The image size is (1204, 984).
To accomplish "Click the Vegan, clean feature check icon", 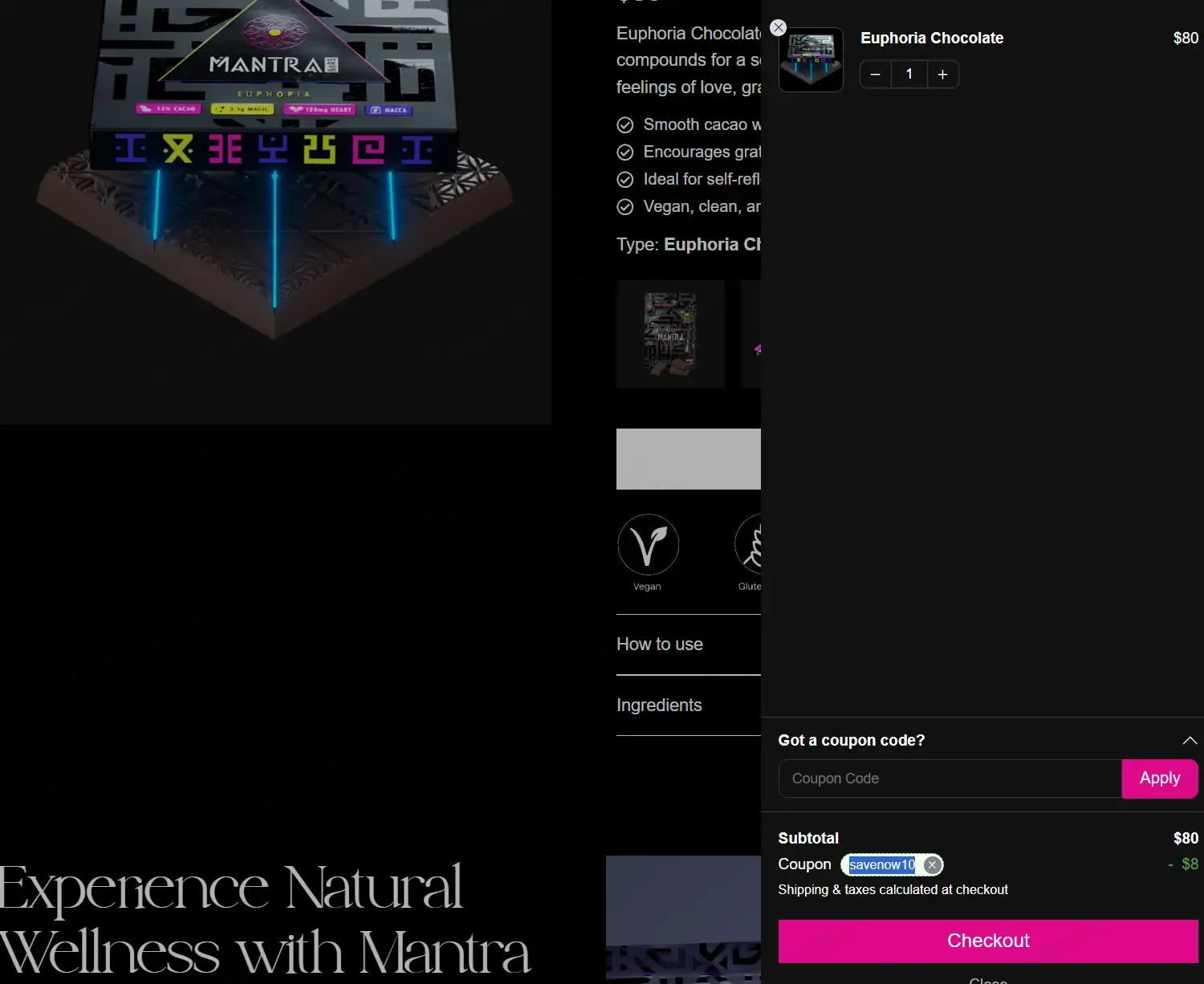I will click(x=625, y=207).
